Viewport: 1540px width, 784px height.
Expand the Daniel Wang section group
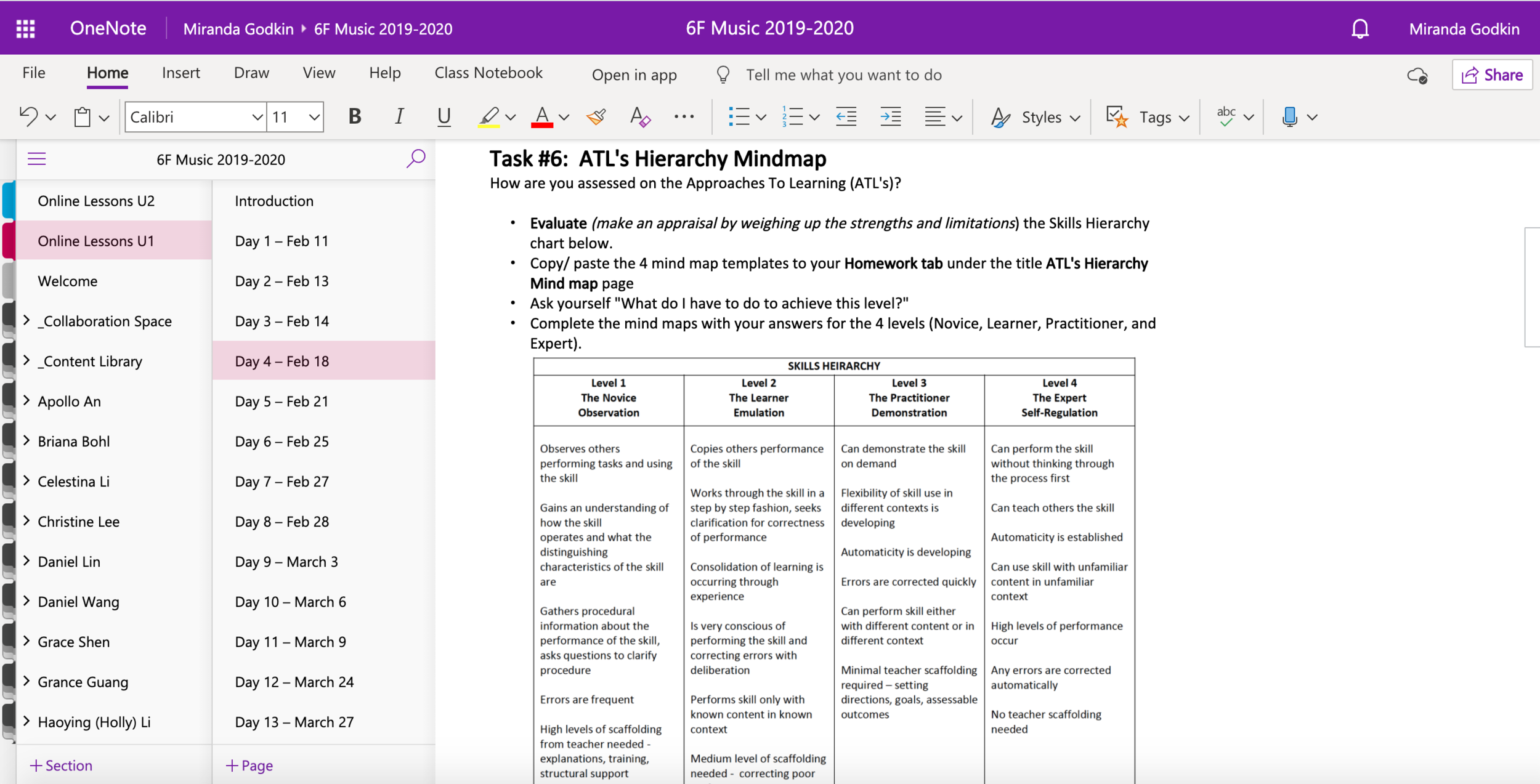(26, 600)
